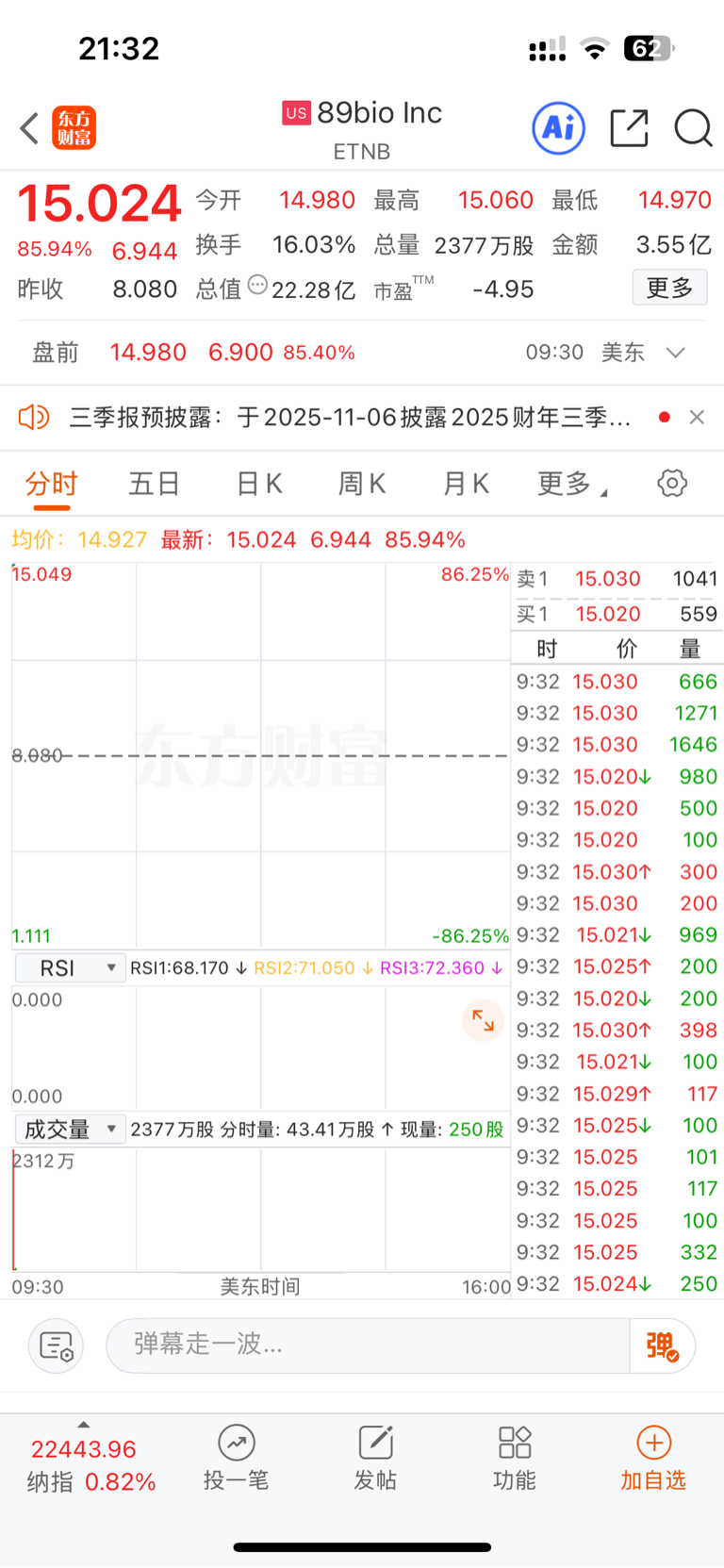This screenshot has height=1568, width=724.
Task: Expand chart to fullscreen icon
Action: [483, 1020]
